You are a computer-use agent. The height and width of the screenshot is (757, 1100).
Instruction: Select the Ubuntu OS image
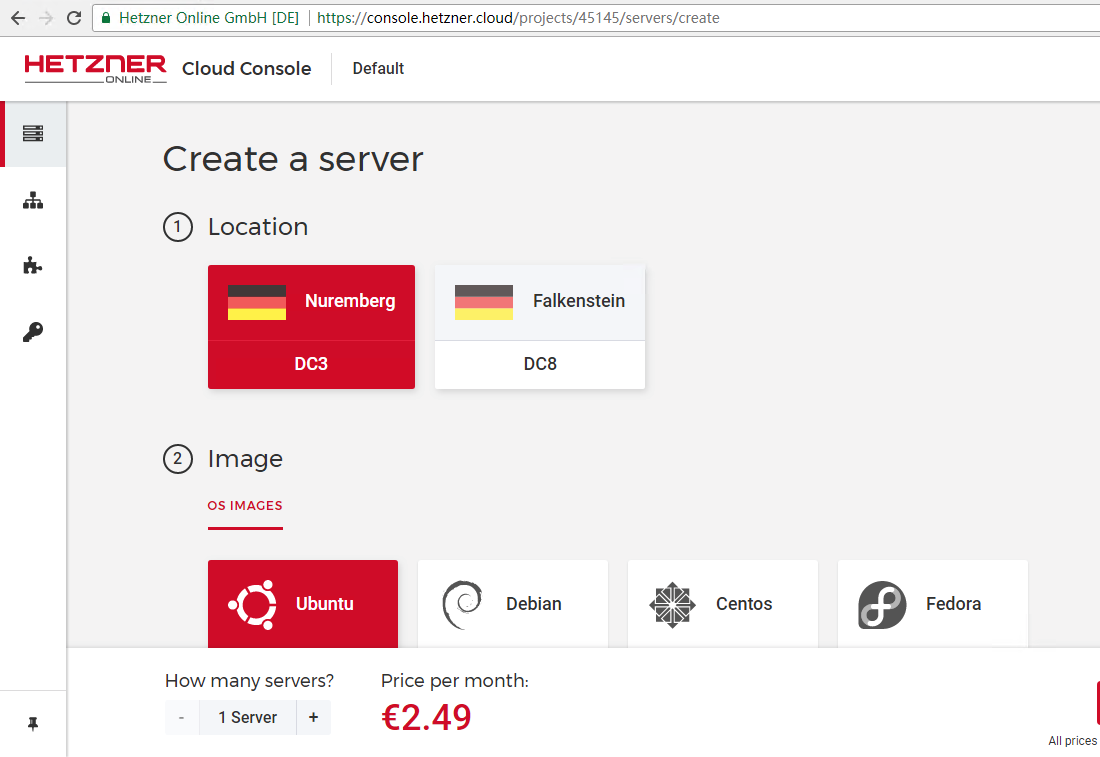pos(302,604)
